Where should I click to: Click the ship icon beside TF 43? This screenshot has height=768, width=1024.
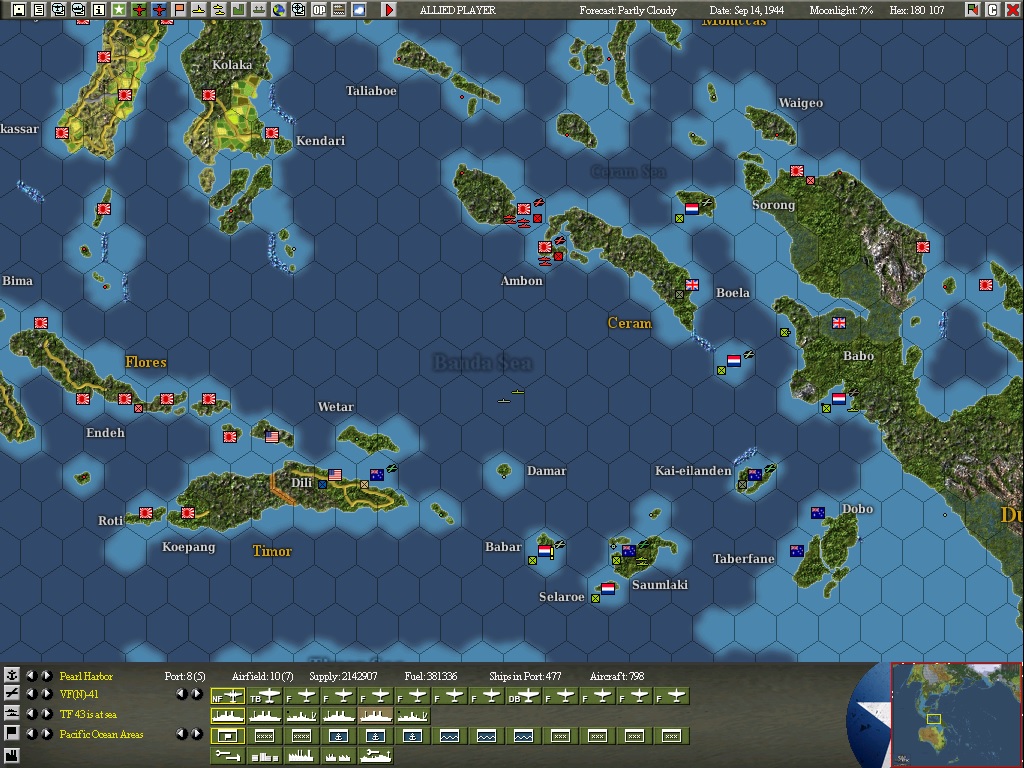tap(11, 713)
